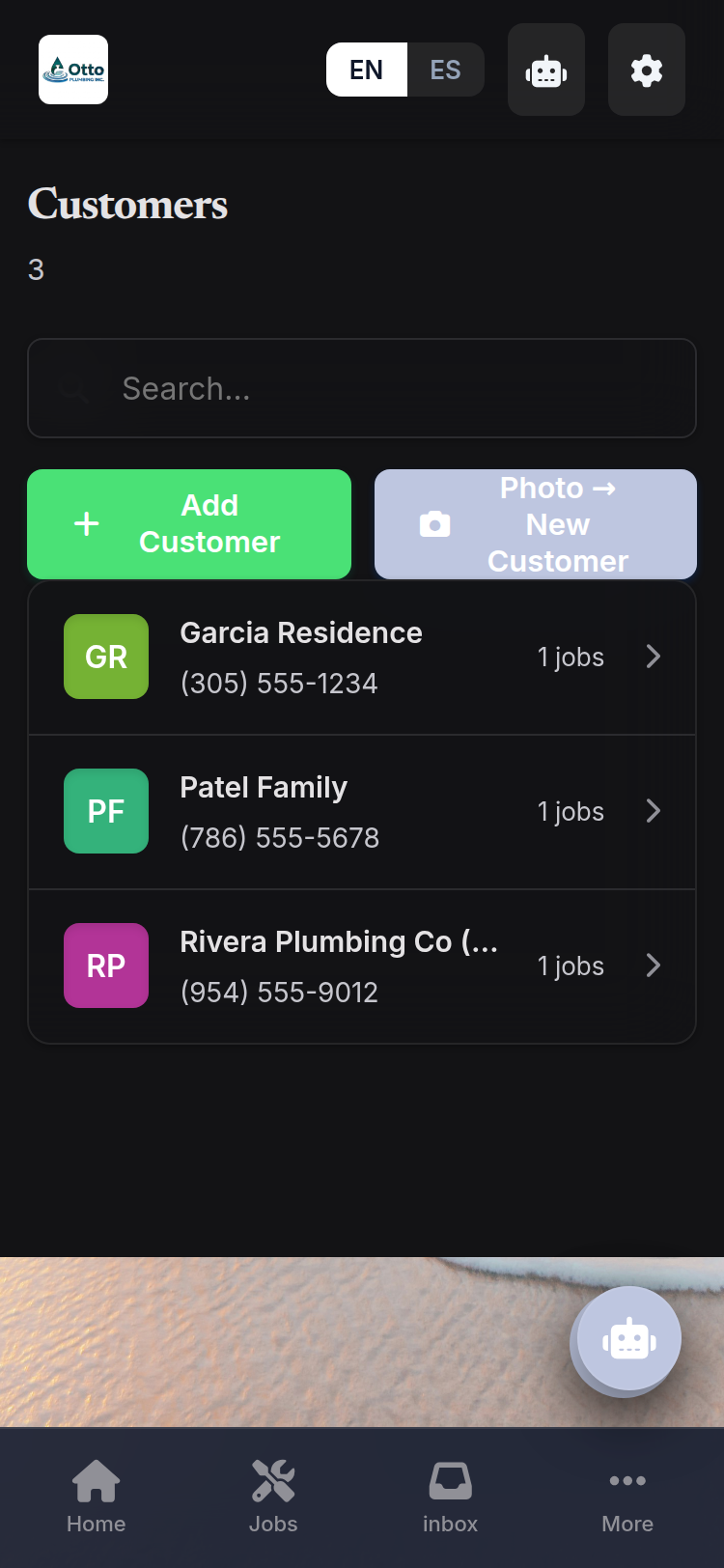Screen dimensions: 724x1568
Task: Select the GR avatar badge
Action: 106,657
